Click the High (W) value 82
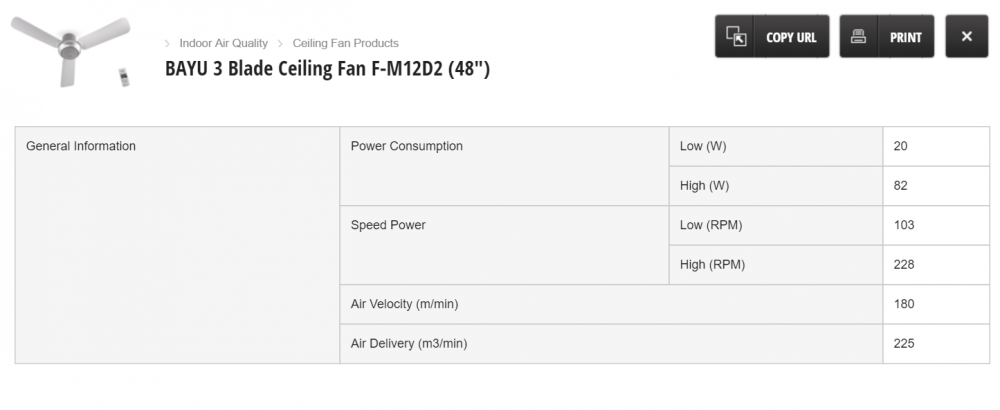 (901, 186)
